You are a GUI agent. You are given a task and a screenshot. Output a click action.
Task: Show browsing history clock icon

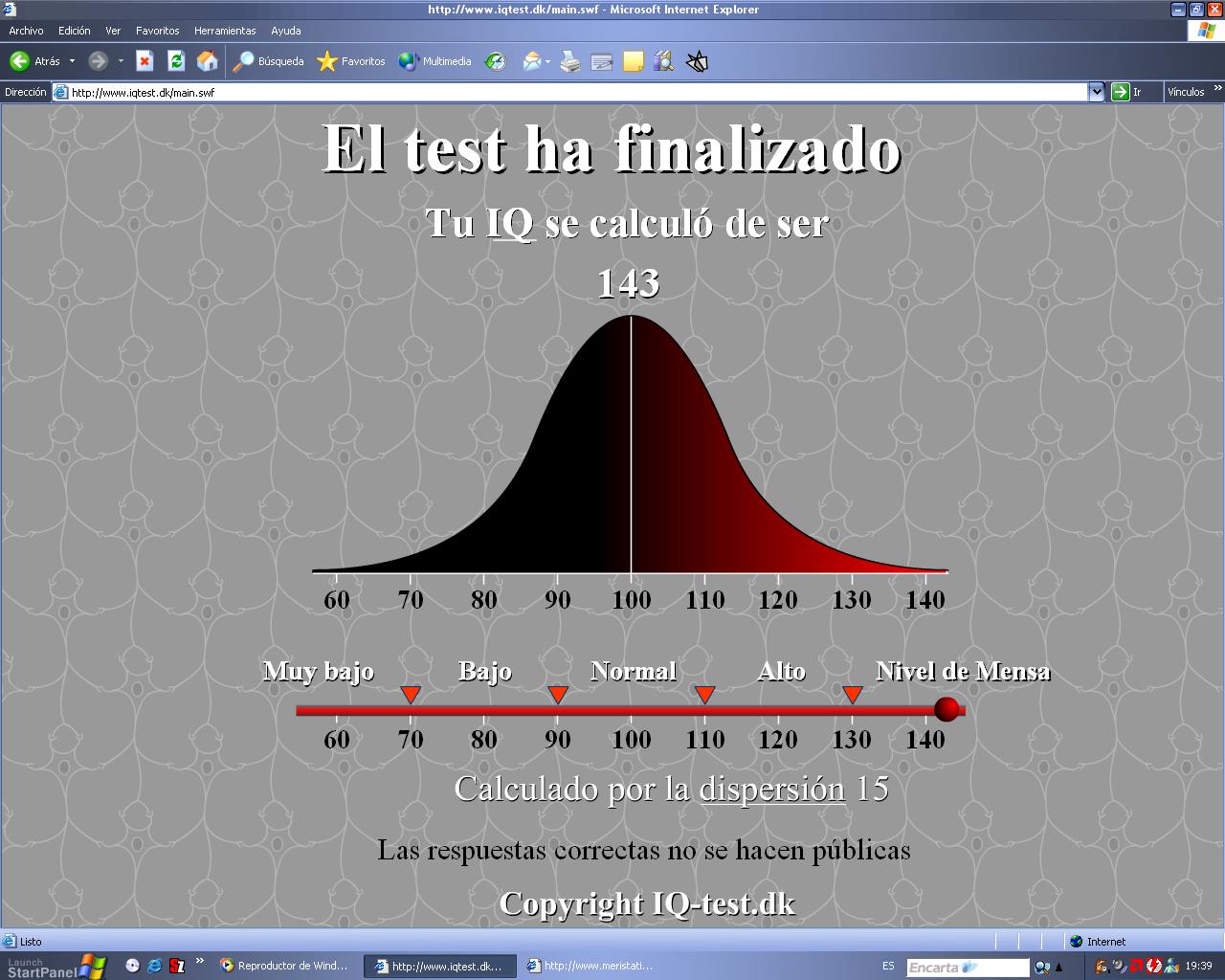tap(495, 61)
